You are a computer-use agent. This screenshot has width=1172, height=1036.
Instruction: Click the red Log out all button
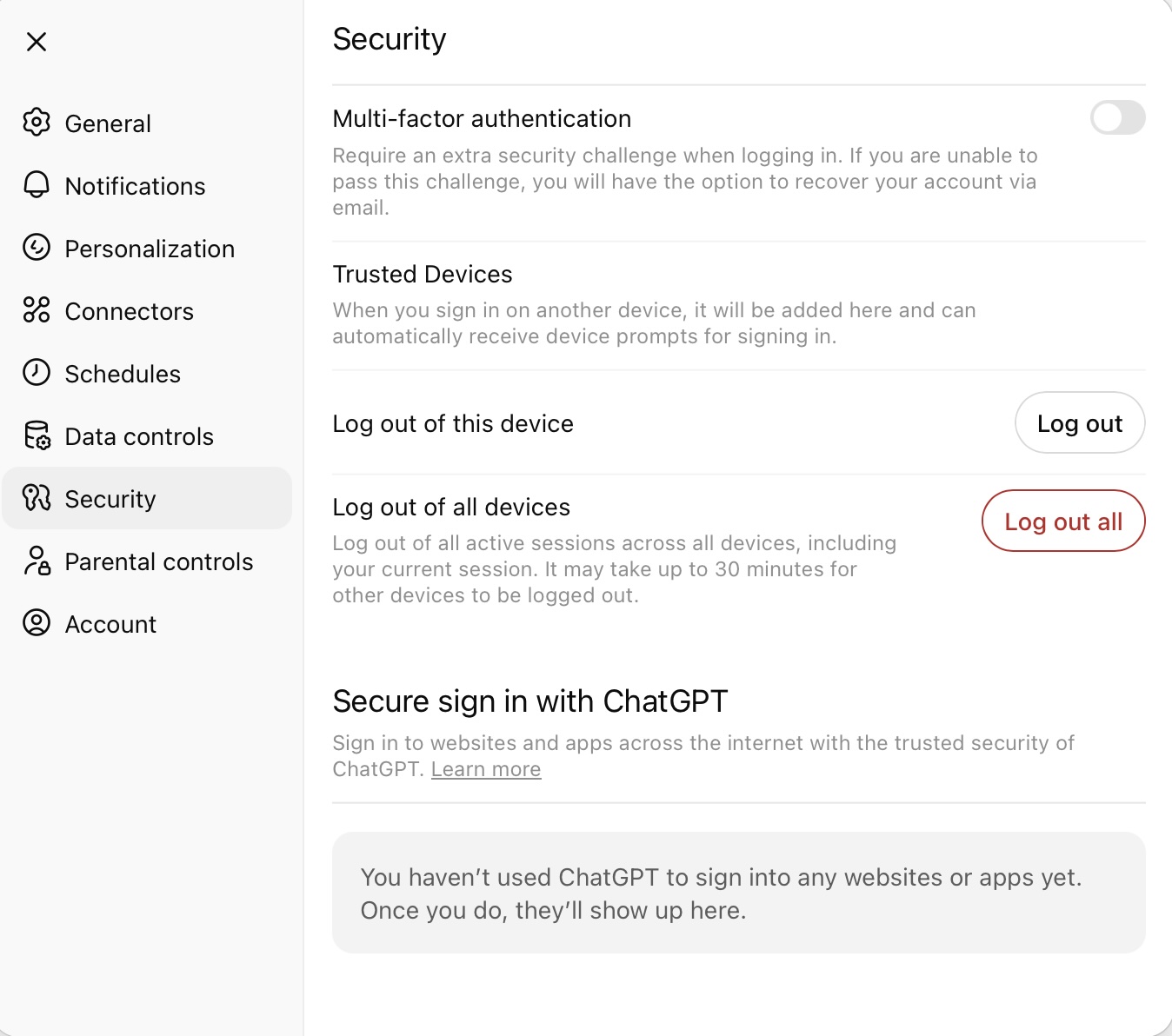[x=1062, y=521]
